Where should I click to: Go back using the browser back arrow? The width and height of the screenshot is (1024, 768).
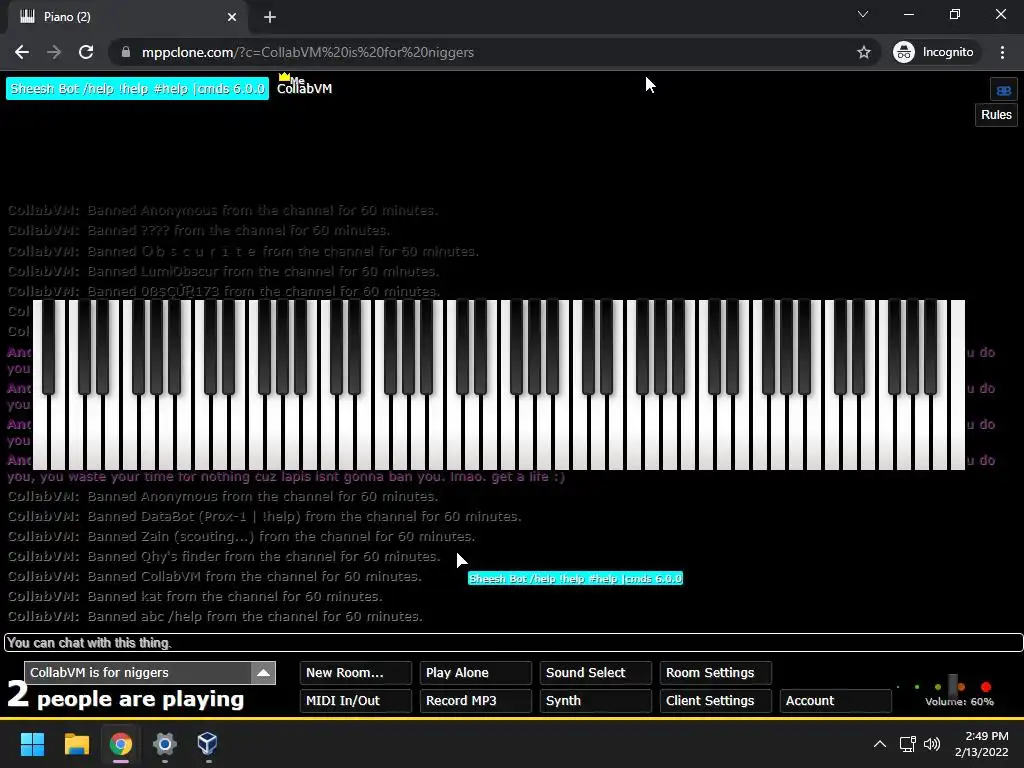point(22,52)
